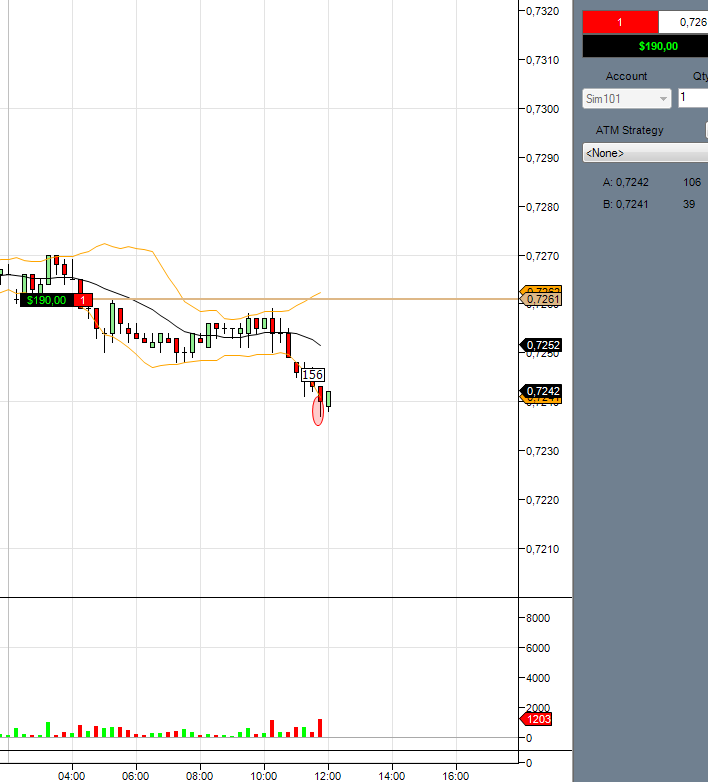
Task: Click the ask size value 106
Action: click(x=692, y=183)
